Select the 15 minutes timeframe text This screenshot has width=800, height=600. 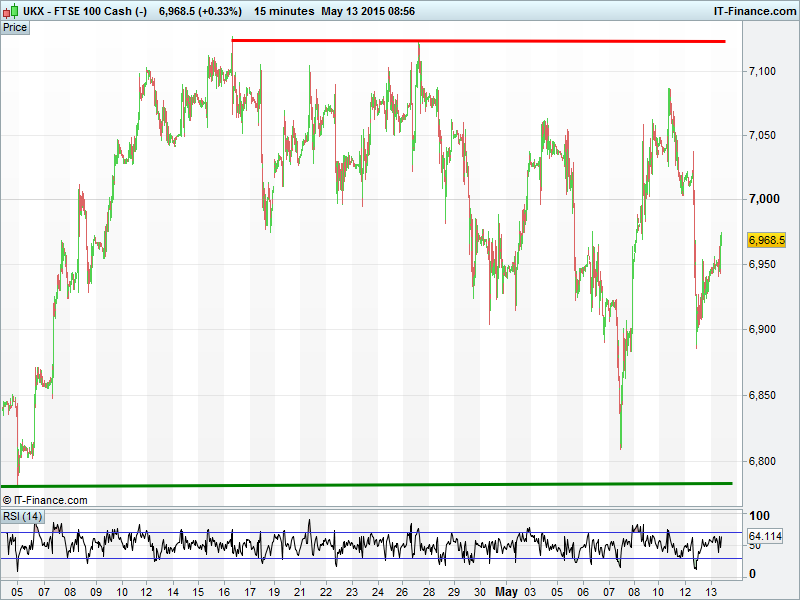point(283,11)
